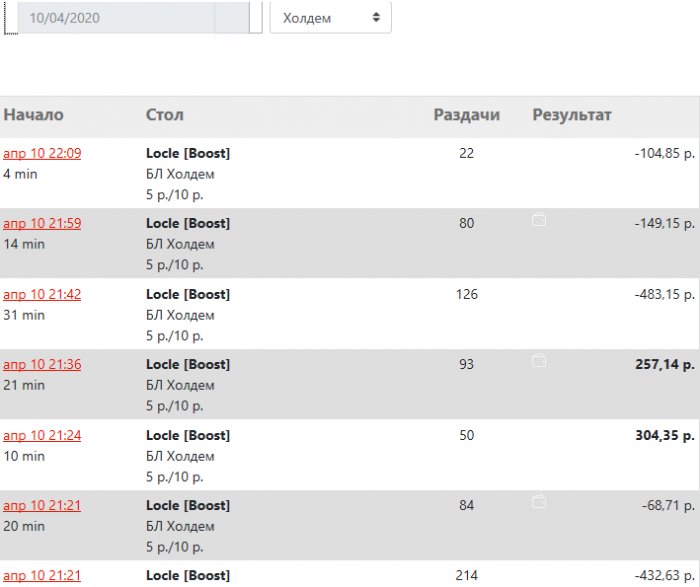Open the 21:21 session link lasting 20 min

click(42, 505)
